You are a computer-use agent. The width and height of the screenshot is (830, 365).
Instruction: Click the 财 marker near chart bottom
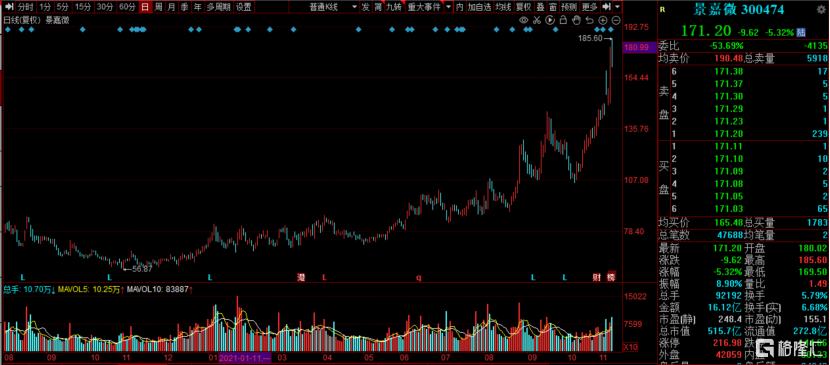597,277
